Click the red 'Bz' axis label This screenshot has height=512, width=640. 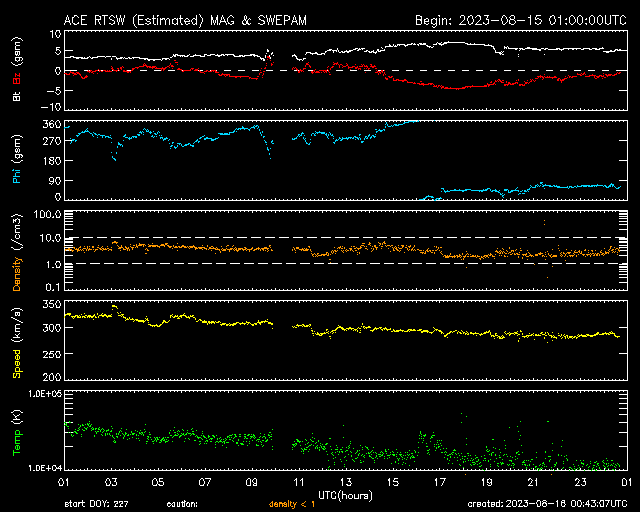[x=17, y=78]
